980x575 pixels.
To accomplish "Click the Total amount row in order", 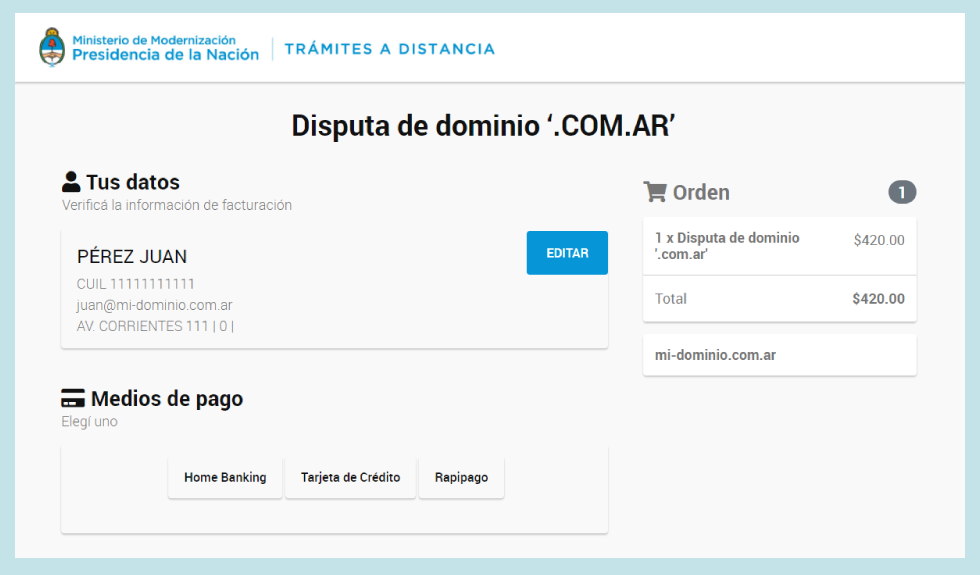I will click(779, 299).
